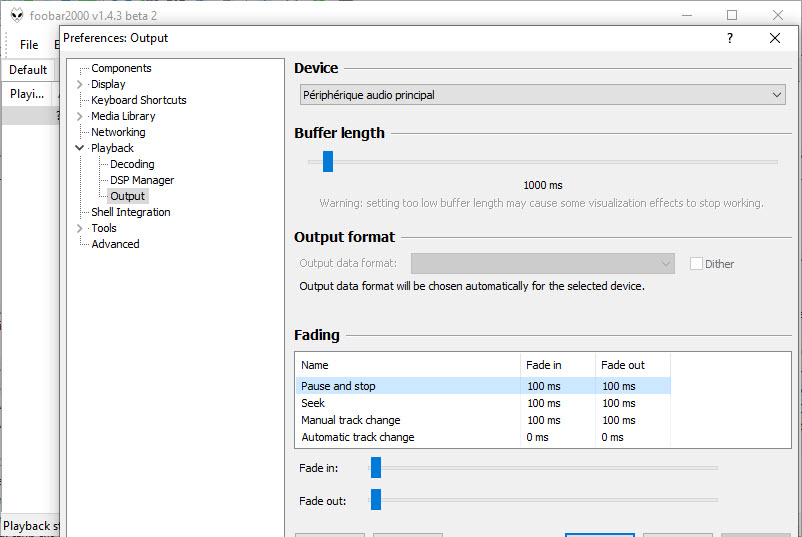This screenshot has width=802, height=537.
Task: Select the Manual track change row
Action: [x=483, y=420]
